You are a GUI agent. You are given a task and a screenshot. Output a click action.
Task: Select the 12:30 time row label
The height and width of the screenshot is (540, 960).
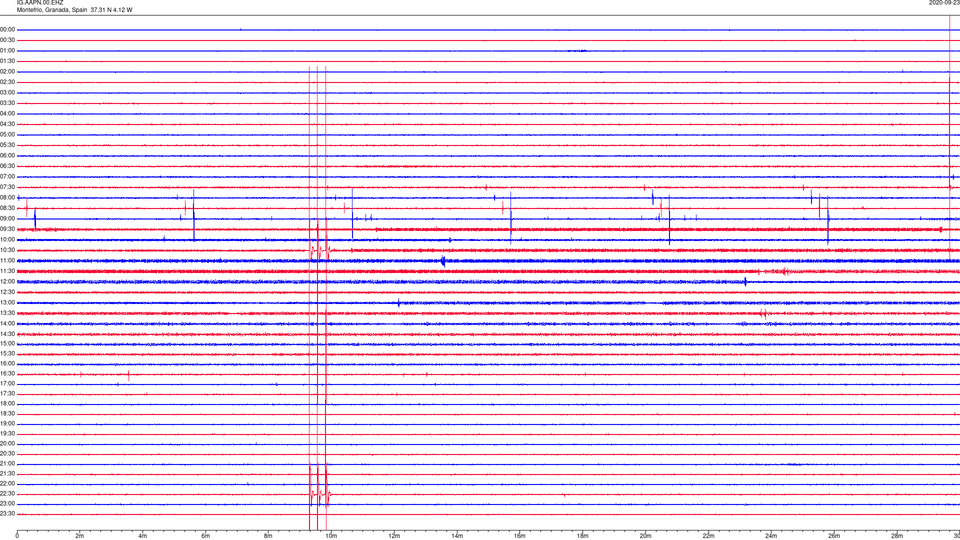(7, 292)
